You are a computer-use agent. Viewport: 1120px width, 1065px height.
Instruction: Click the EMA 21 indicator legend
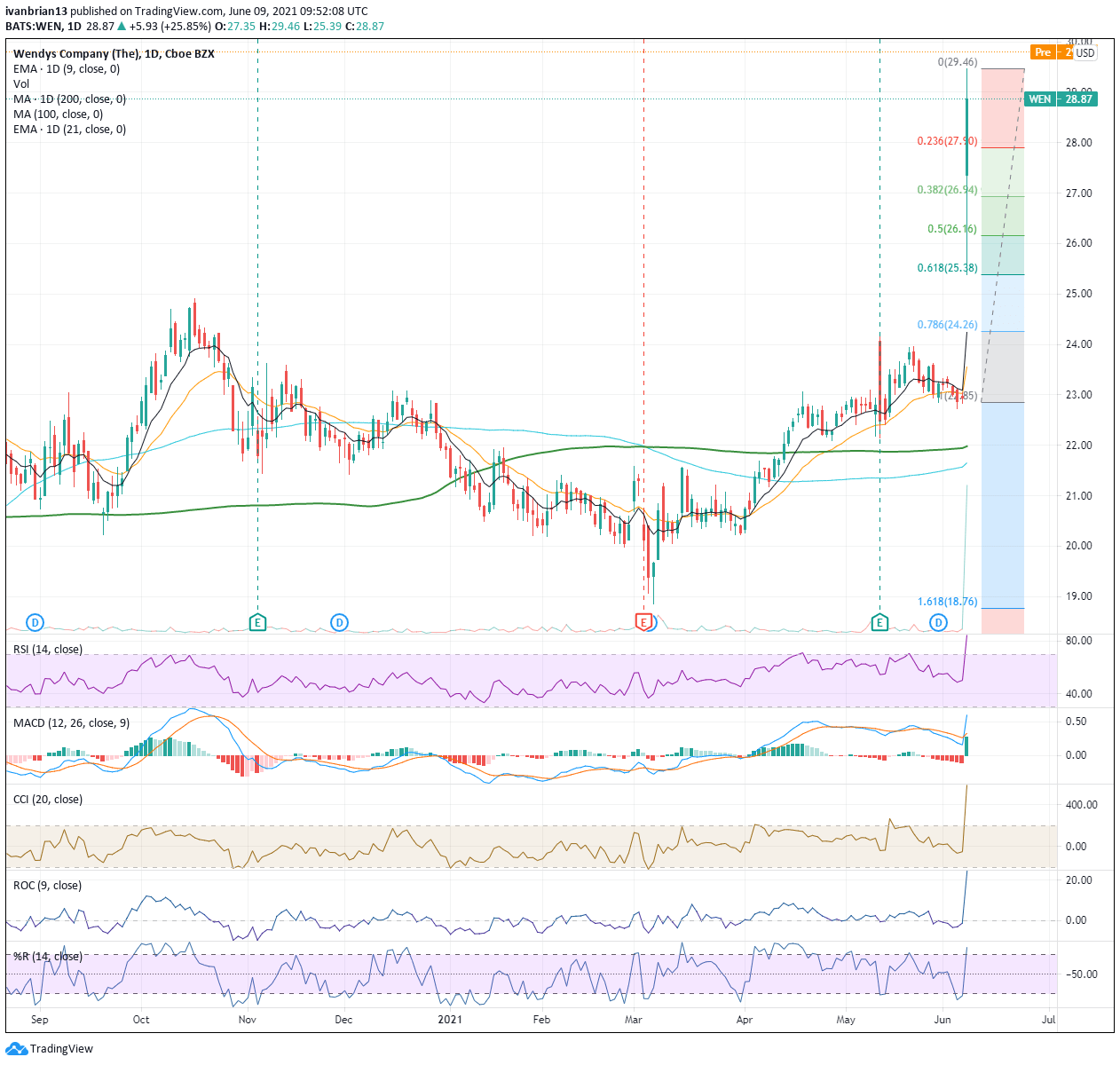coord(69,130)
